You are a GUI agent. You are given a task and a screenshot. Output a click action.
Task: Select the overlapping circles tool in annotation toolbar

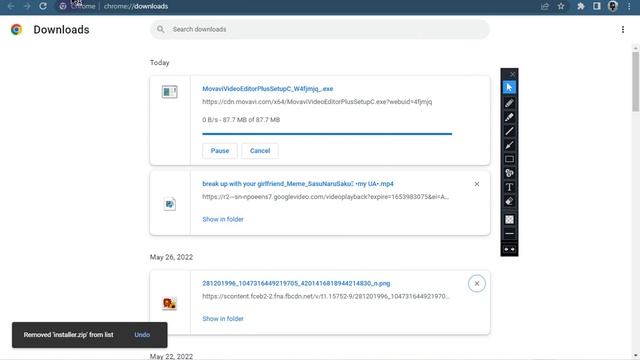(x=509, y=173)
